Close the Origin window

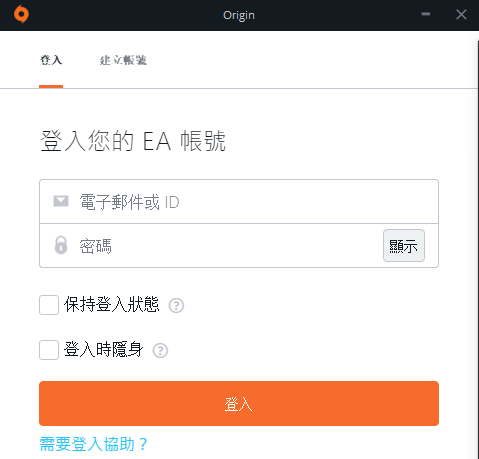pyautogui.click(x=461, y=14)
